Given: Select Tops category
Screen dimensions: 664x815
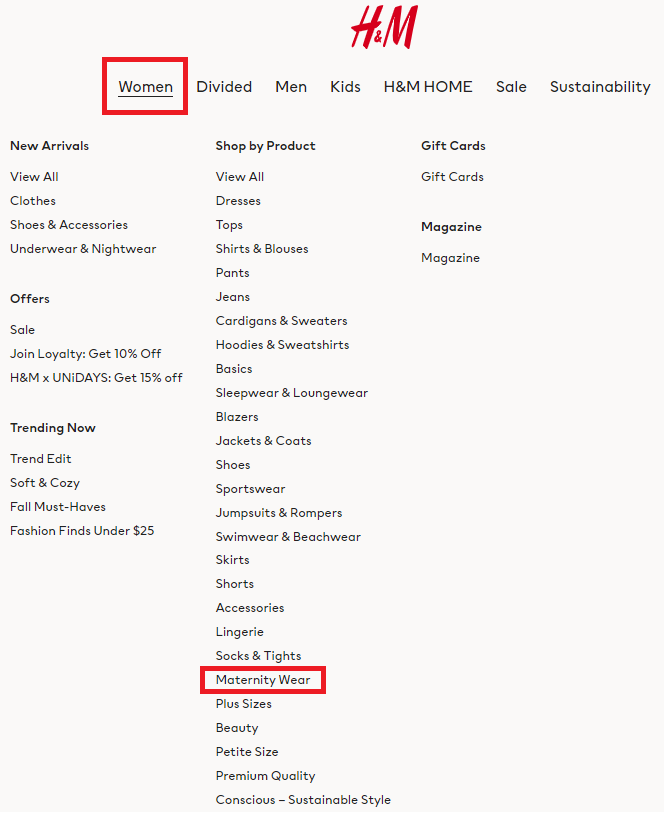Looking at the screenshot, I should pos(229,225).
